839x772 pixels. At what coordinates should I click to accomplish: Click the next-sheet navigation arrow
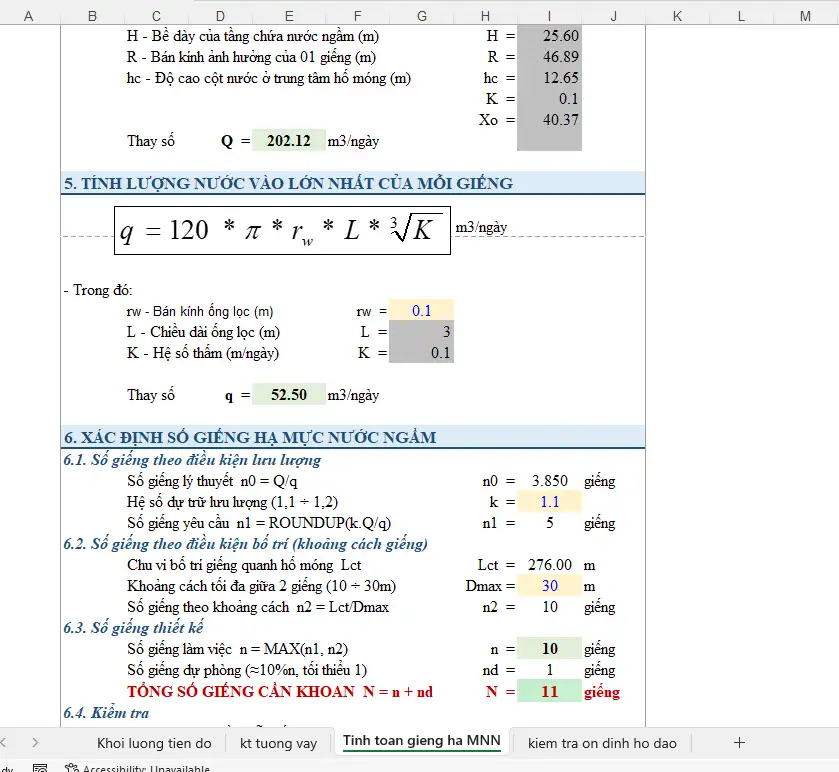coord(35,743)
